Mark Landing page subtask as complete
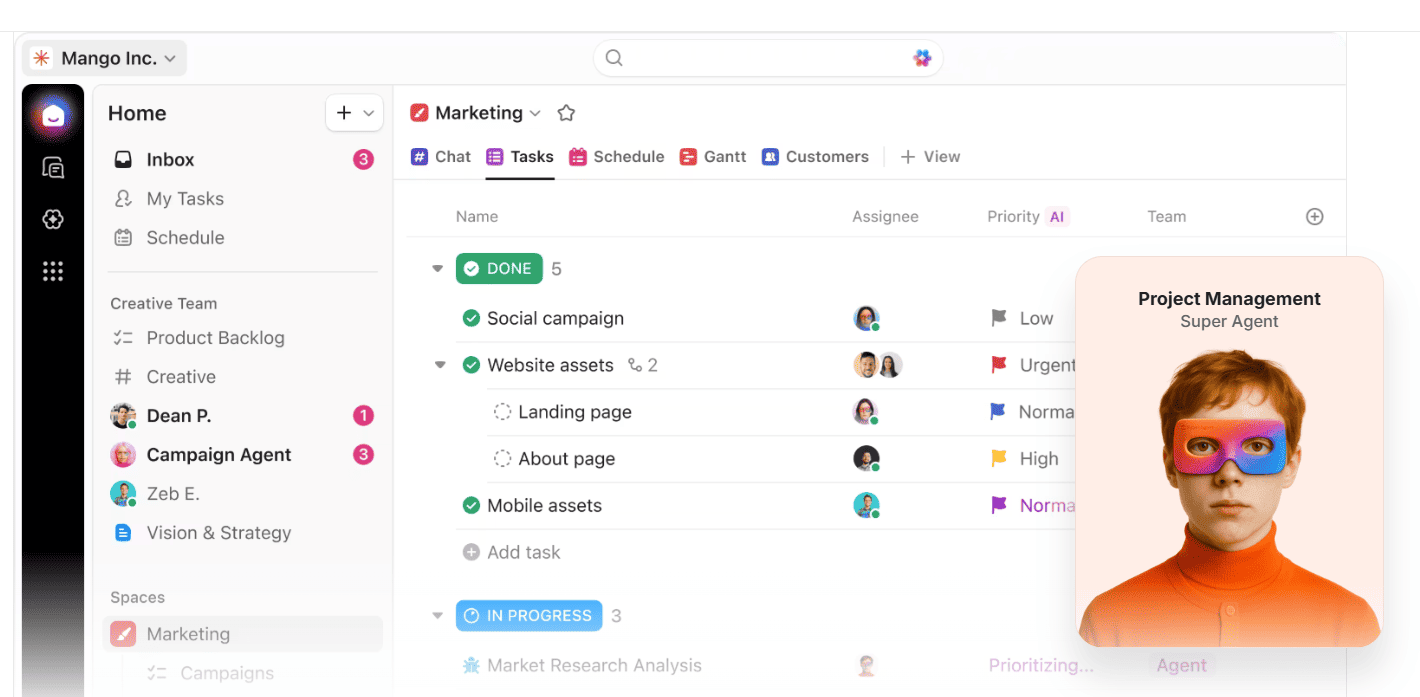1420x697 pixels. click(502, 412)
